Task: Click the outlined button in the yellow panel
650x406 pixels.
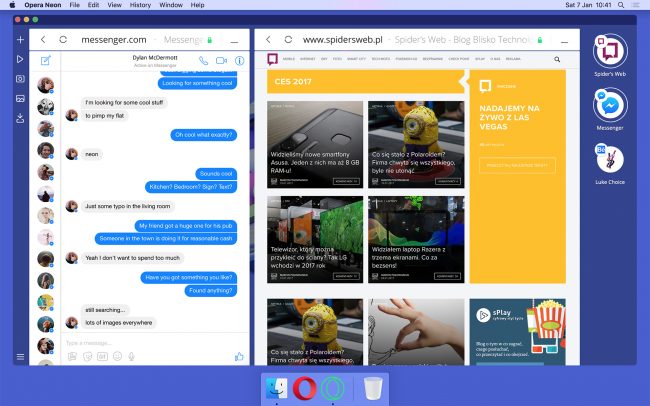Action: pos(517,165)
